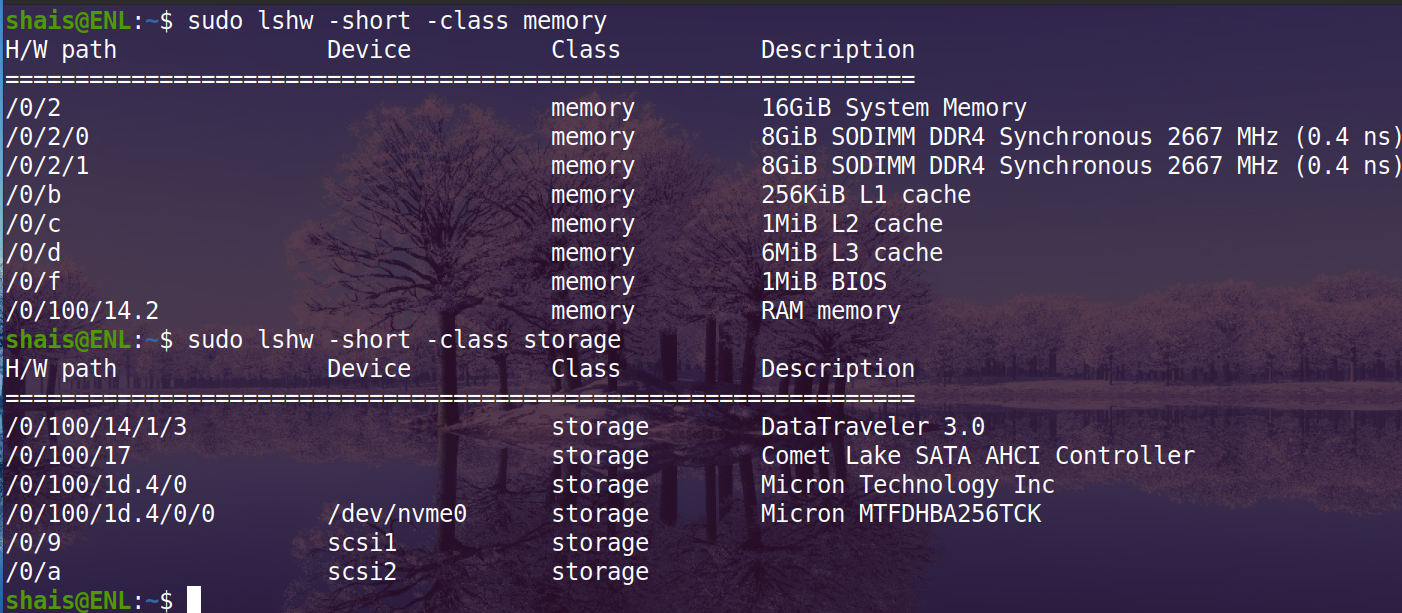Click the '256KiB L1 cache' entry
1402x613 pixels.
(x=865, y=195)
